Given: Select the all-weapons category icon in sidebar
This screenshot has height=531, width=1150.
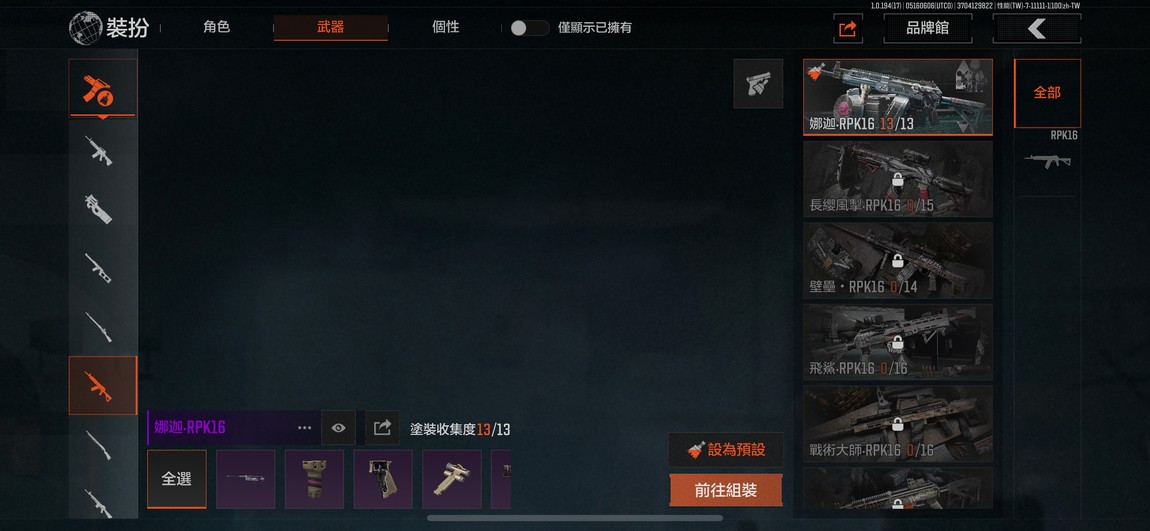Looking at the screenshot, I should click(x=103, y=88).
